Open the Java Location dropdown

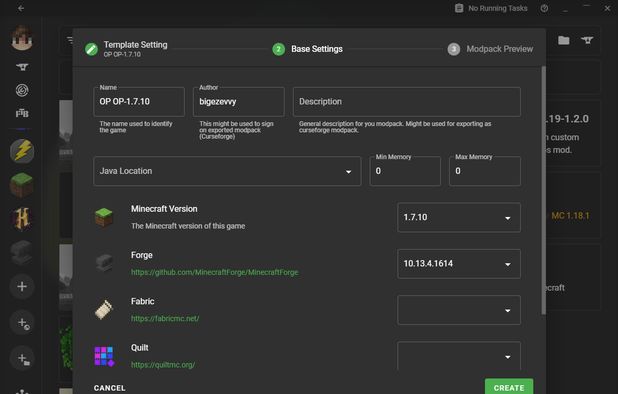tap(227, 171)
